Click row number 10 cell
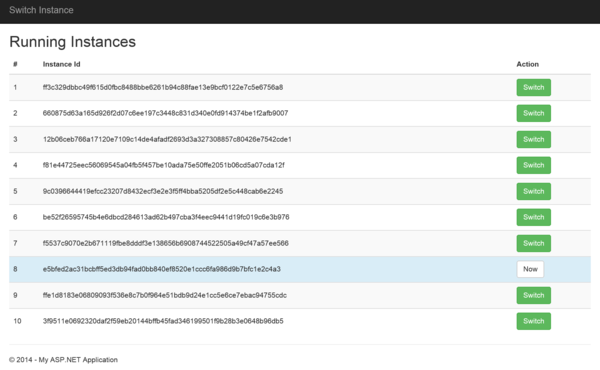The image size is (600, 370). [17, 321]
